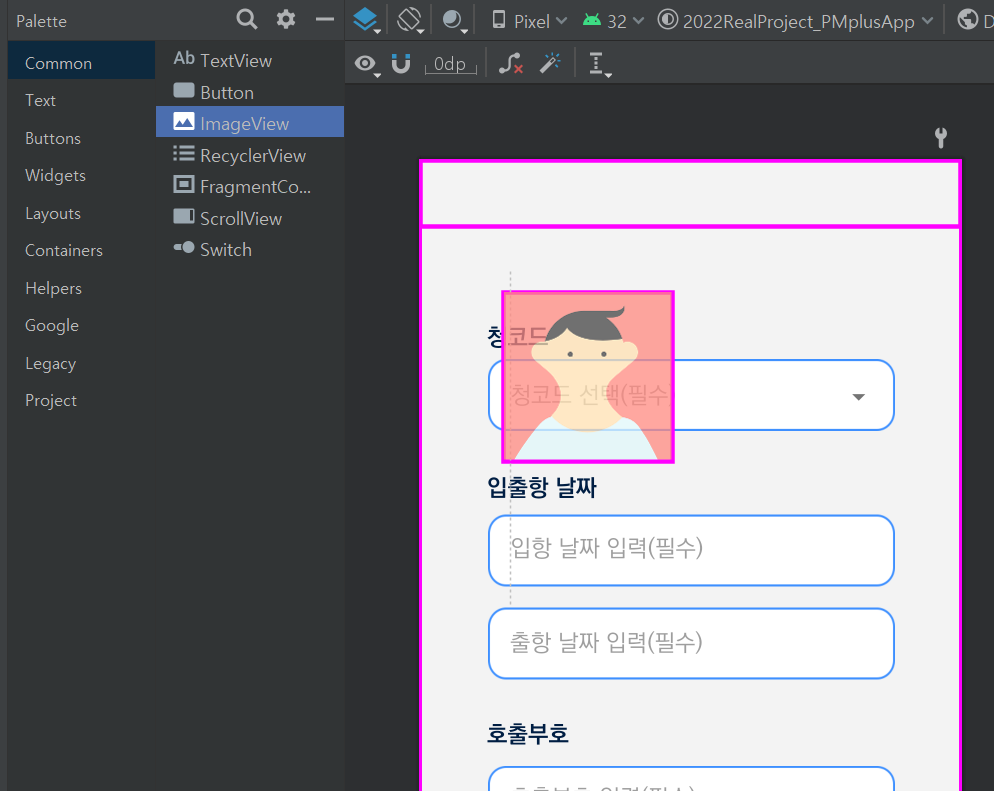This screenshot has width=994, height=791.
Task: Click the 출항 날짜 입력 field
Action: point(691,643)
